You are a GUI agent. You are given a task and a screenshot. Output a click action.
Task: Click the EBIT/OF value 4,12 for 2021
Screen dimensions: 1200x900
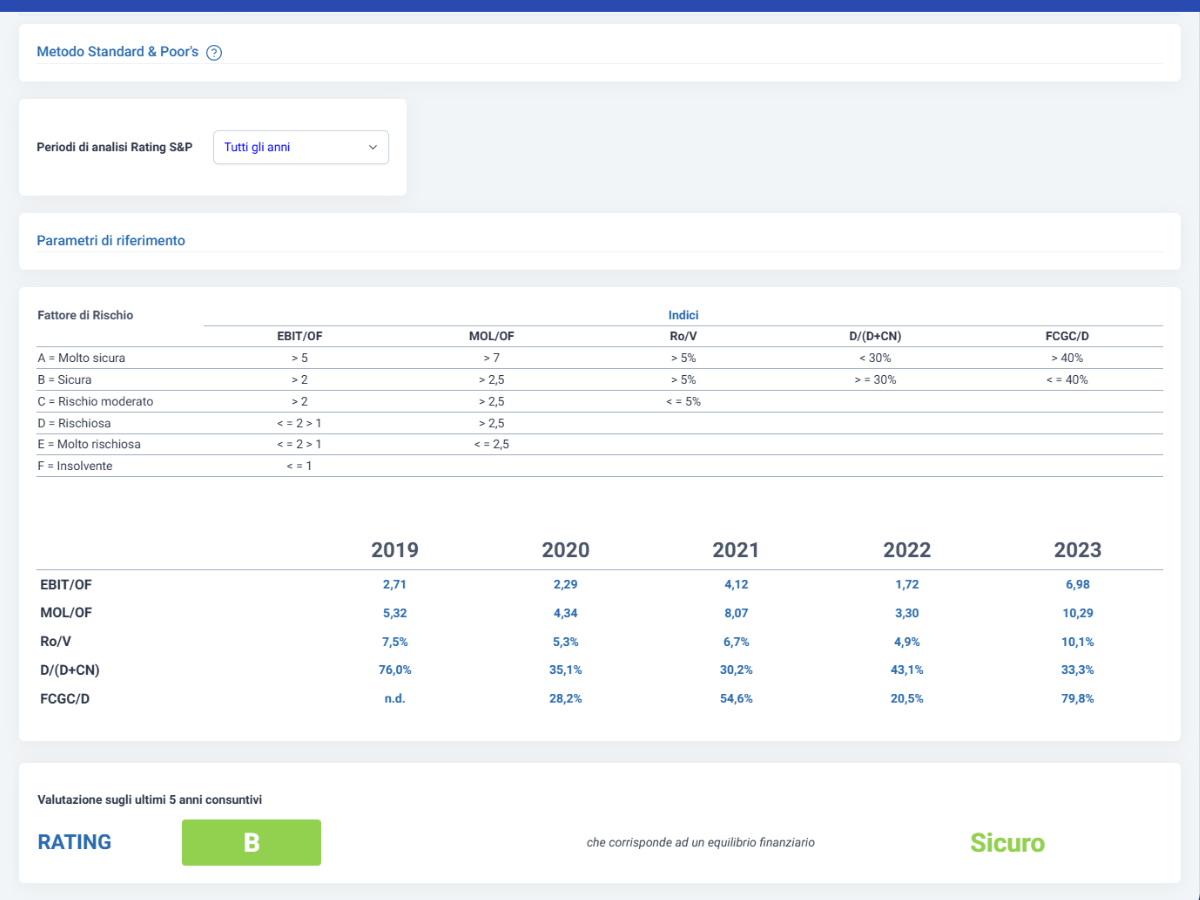[736, 584]
